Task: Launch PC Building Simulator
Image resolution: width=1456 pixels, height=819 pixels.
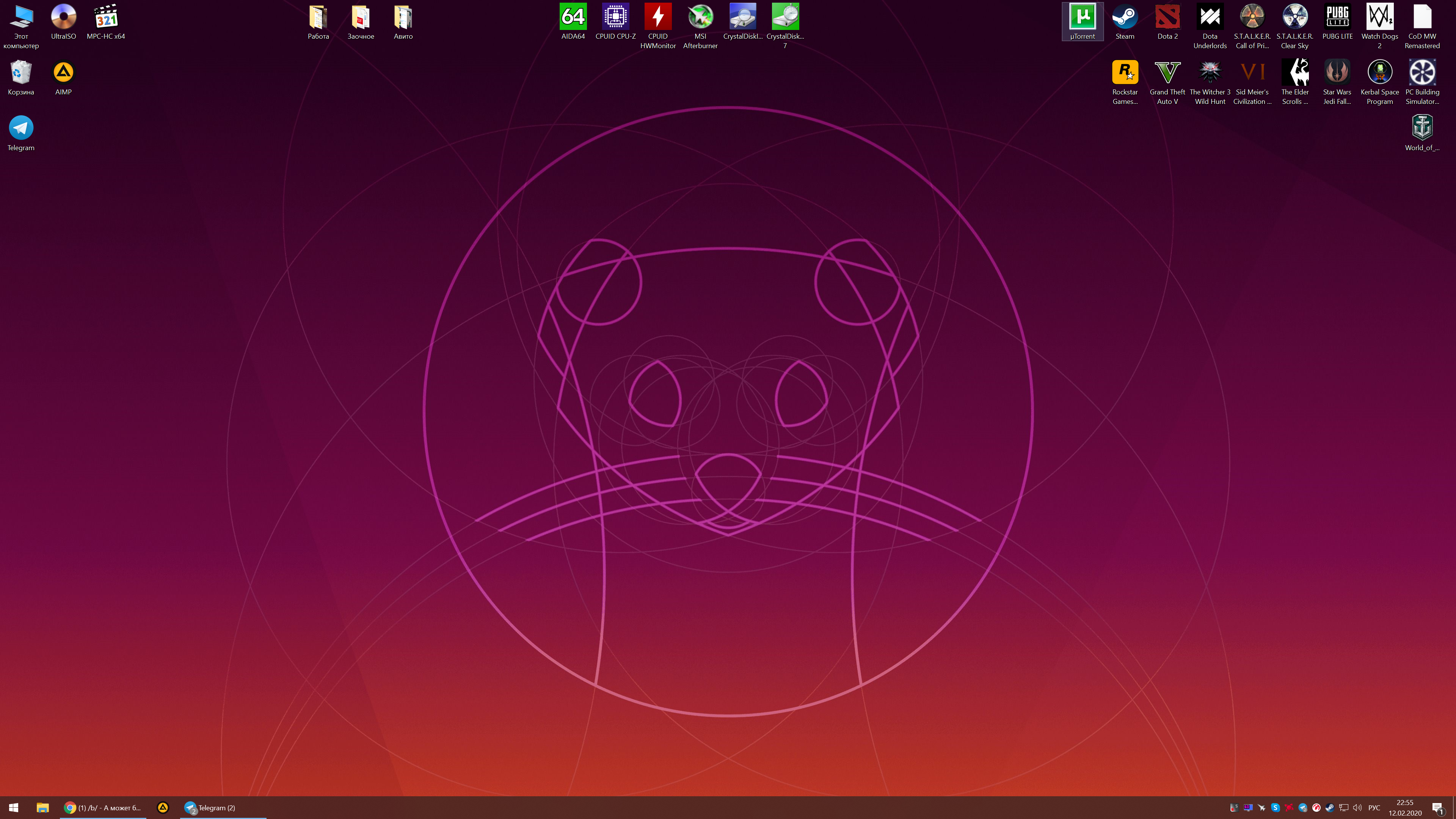Action: 1422,82
